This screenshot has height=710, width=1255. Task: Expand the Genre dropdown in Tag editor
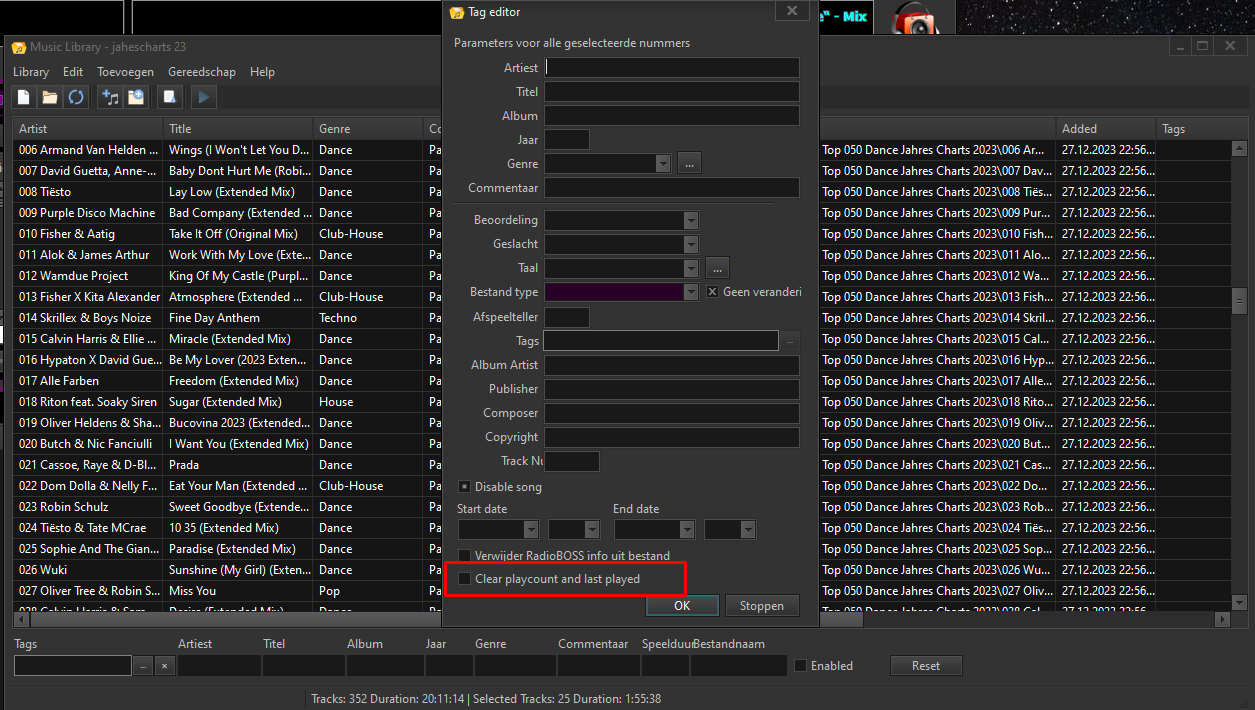click(662, 164)
